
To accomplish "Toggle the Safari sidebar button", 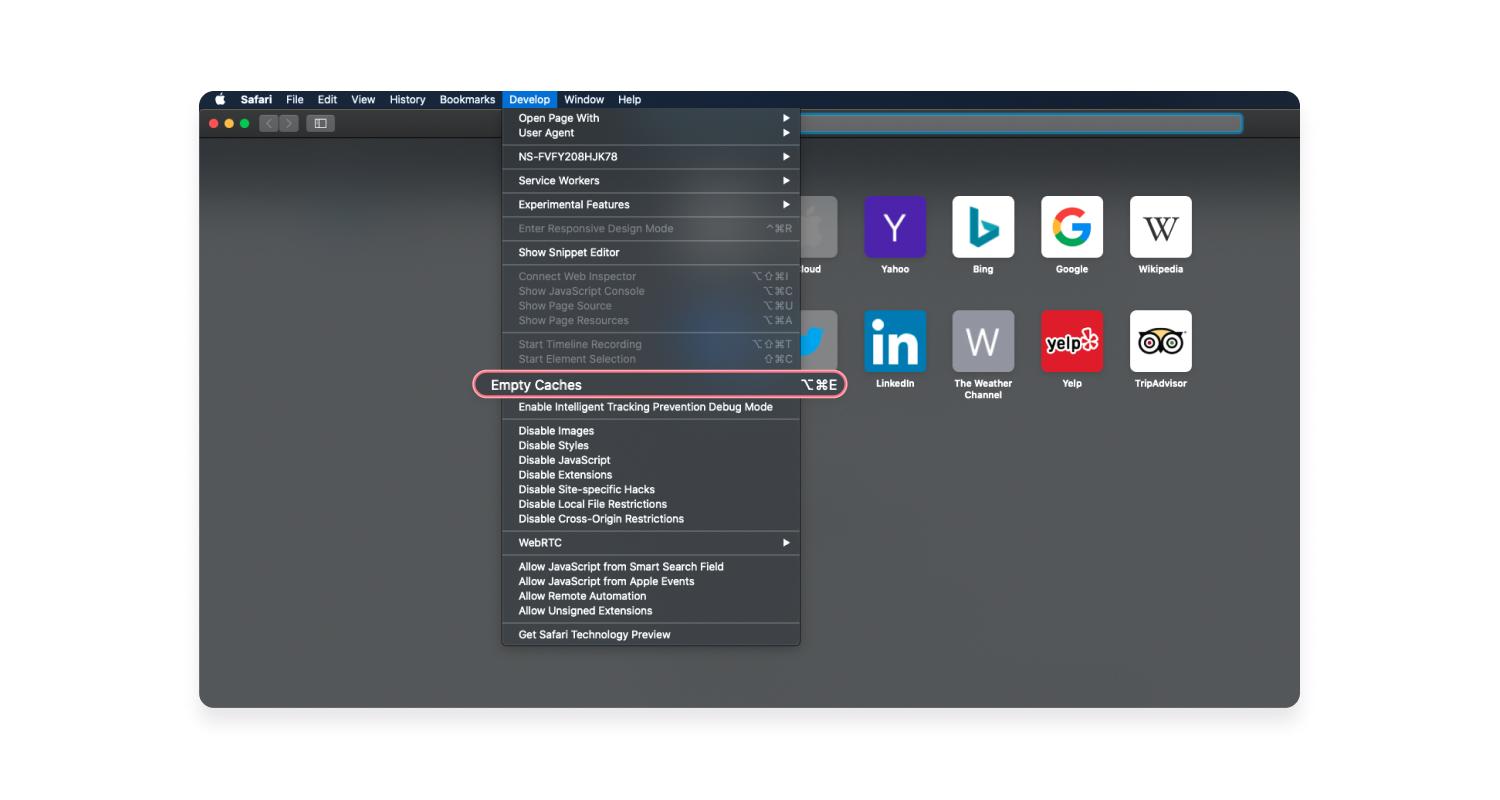I will click(x=321, y=124).
